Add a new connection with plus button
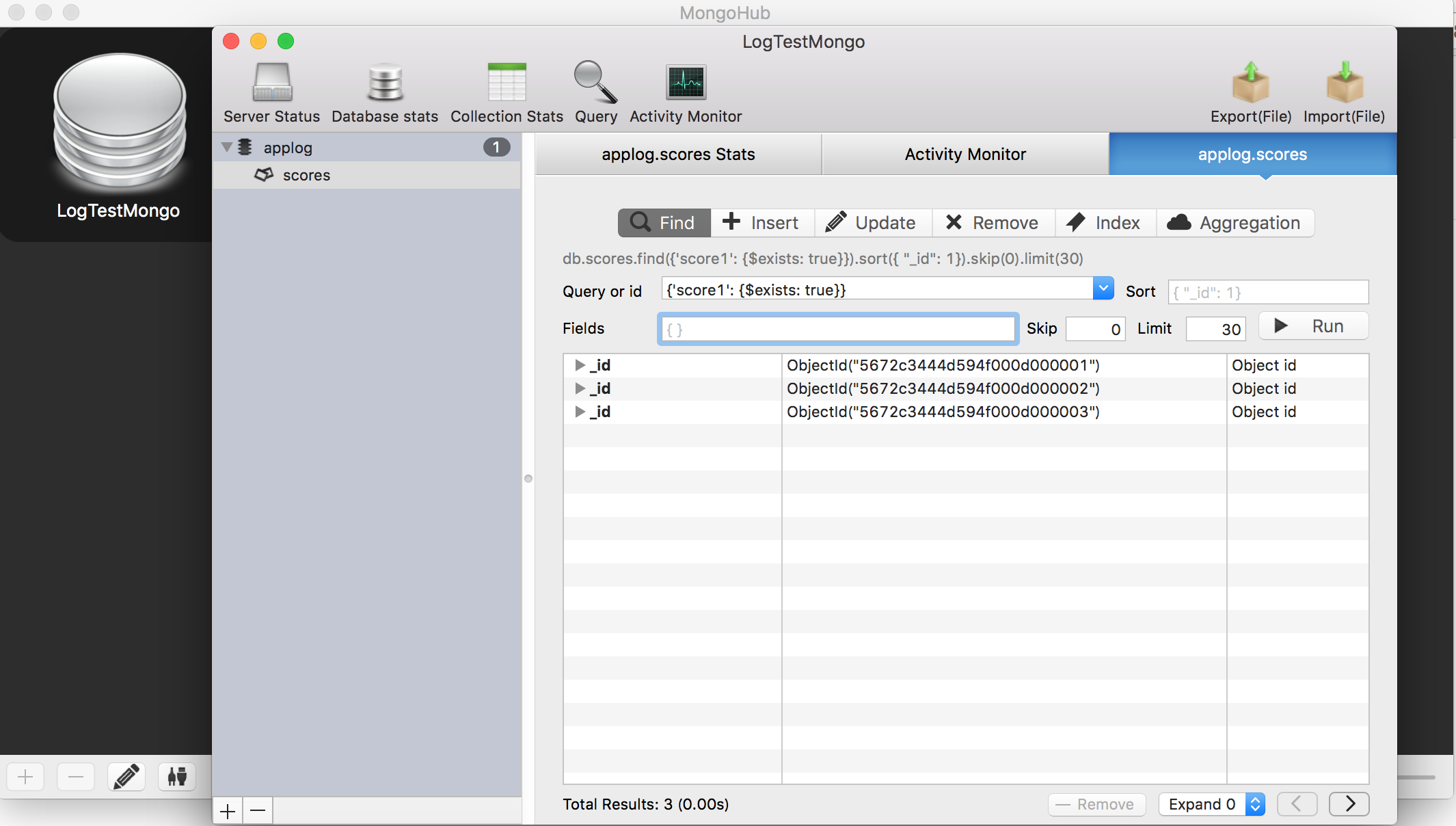Image resolution: width=1456 pixels, height=826 pixels. tap(25, 777)
